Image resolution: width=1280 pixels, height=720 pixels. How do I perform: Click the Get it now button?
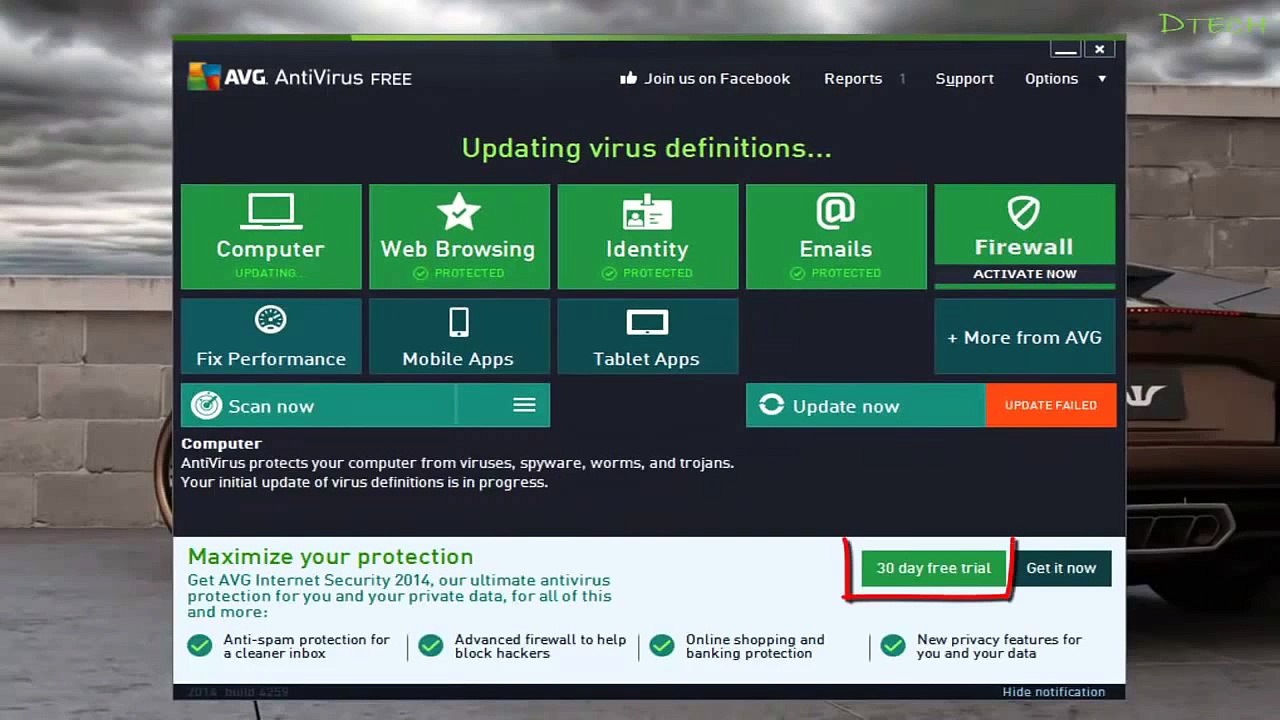point(1061,568)
